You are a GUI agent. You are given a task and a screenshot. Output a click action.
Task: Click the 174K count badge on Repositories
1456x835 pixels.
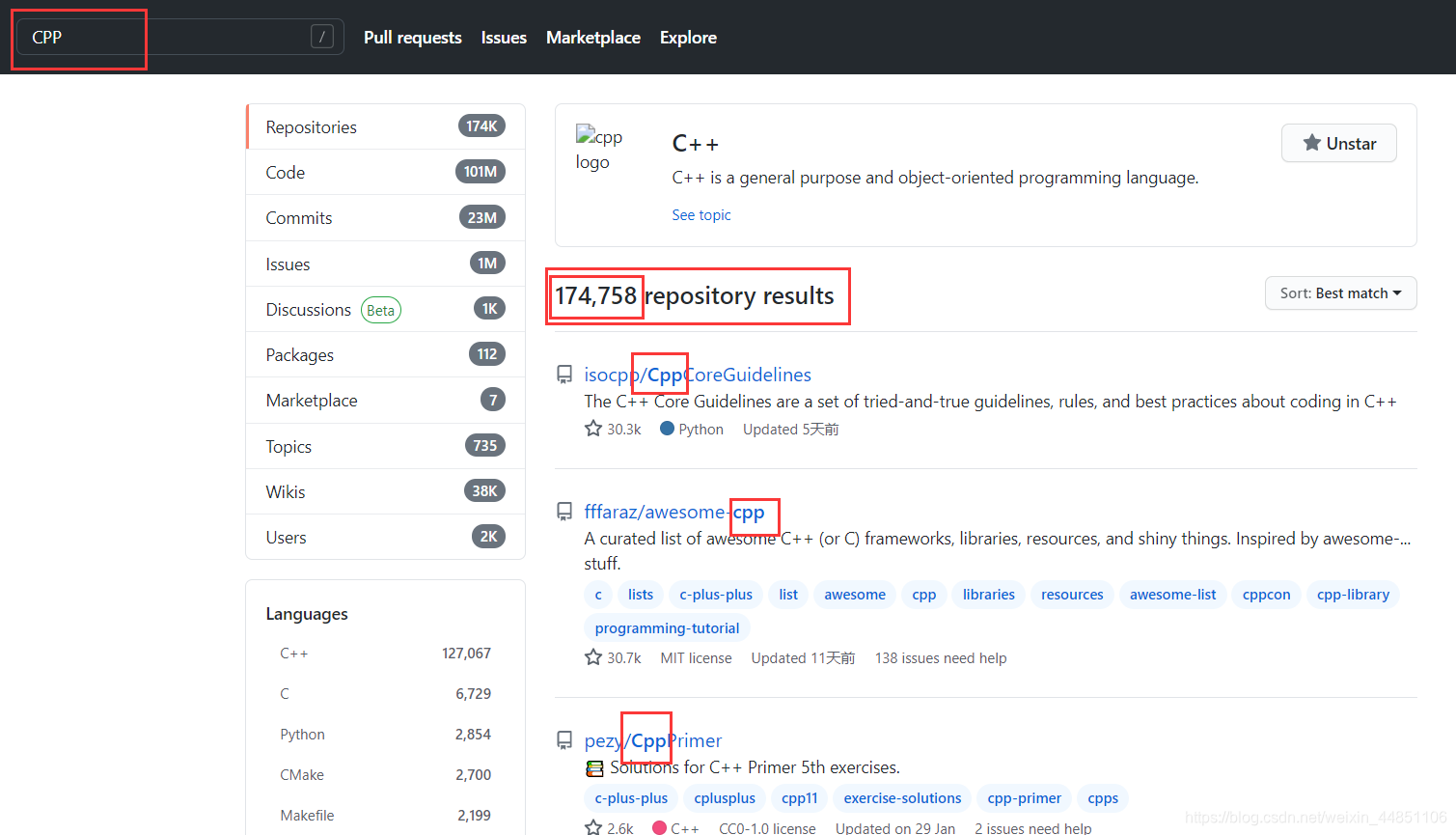481,126
